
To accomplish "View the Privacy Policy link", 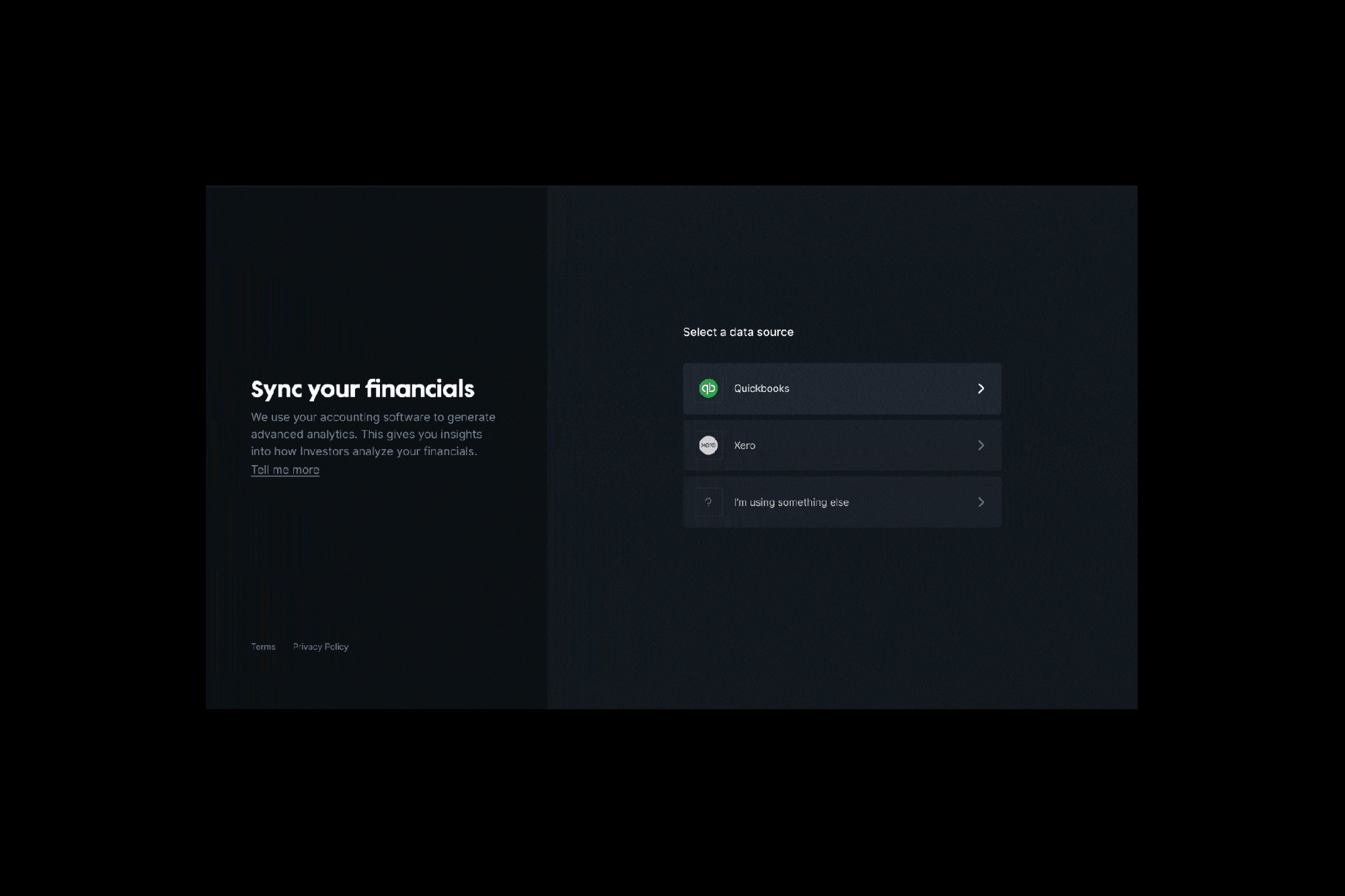I will point(321,647).
